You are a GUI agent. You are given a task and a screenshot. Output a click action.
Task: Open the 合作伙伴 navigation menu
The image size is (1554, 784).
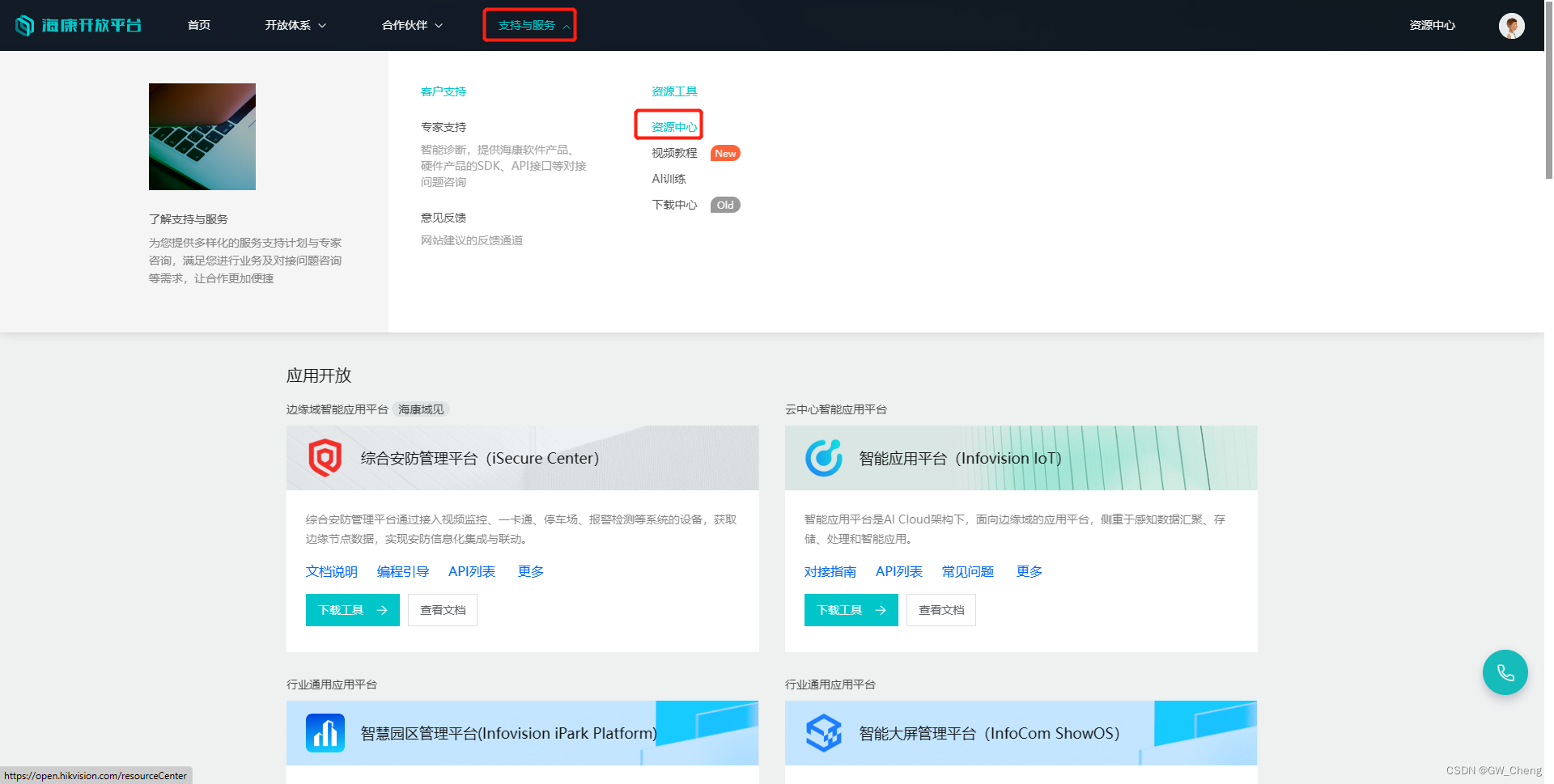pyautogui.click(x=405, y=25)
